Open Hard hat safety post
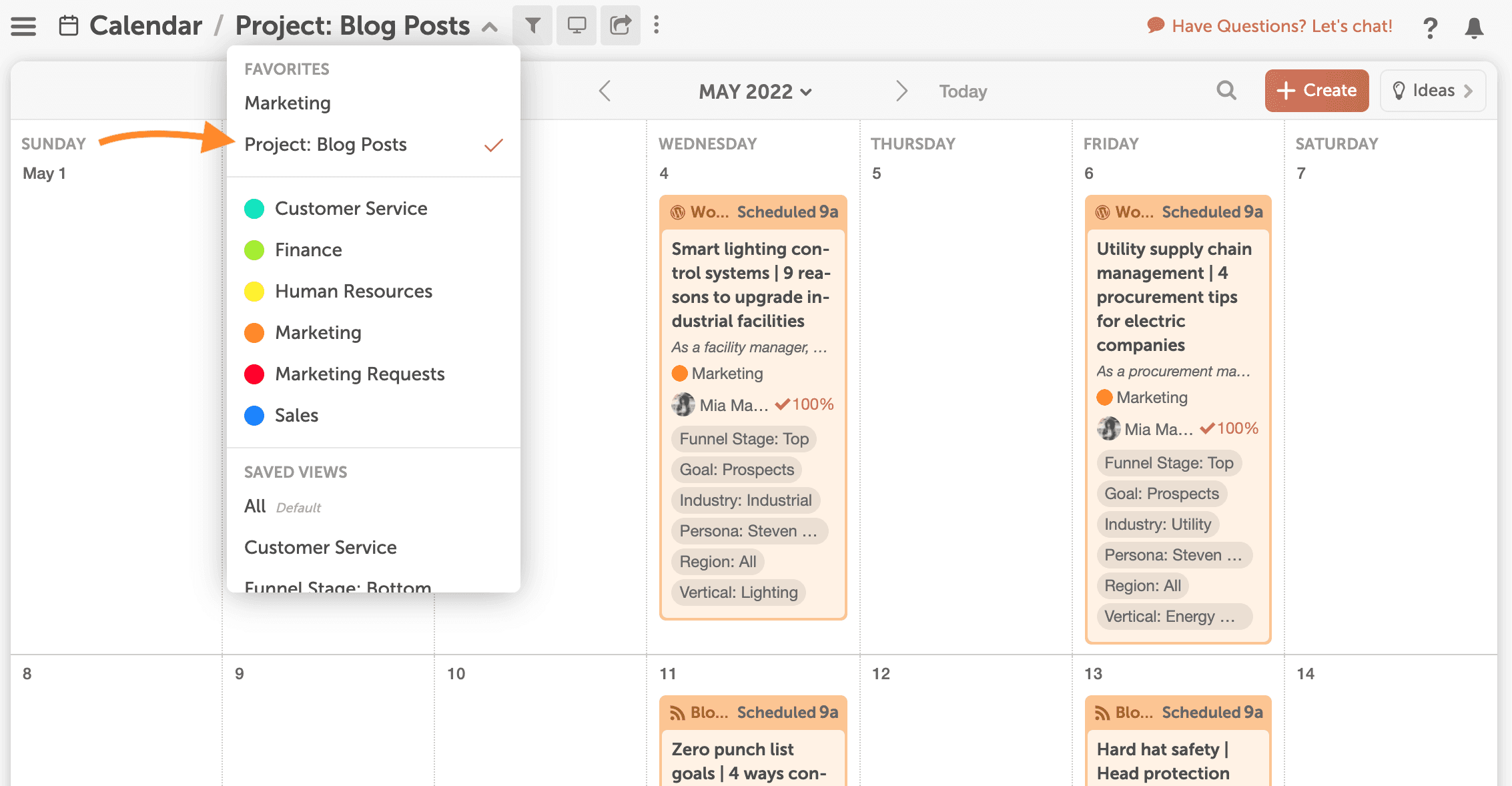This screenshot has height=786, width=1512. click(1163, 761)
